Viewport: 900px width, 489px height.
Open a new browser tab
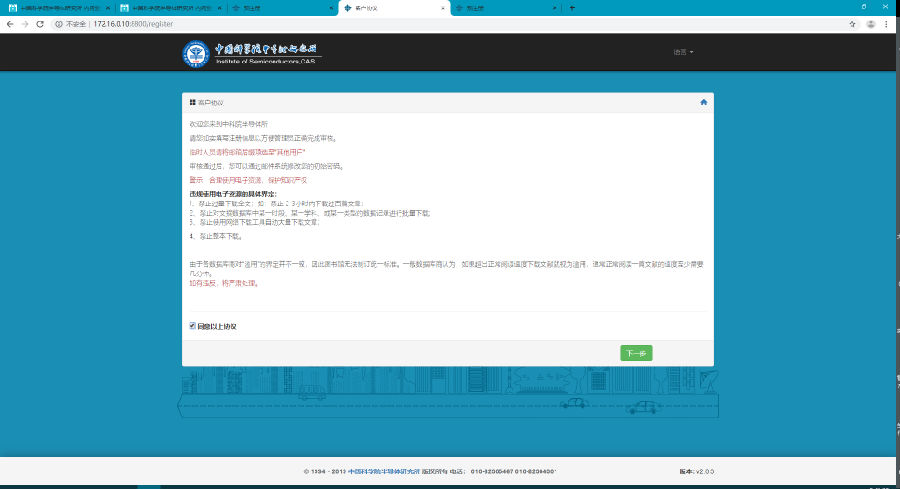[x=572, y=7]
